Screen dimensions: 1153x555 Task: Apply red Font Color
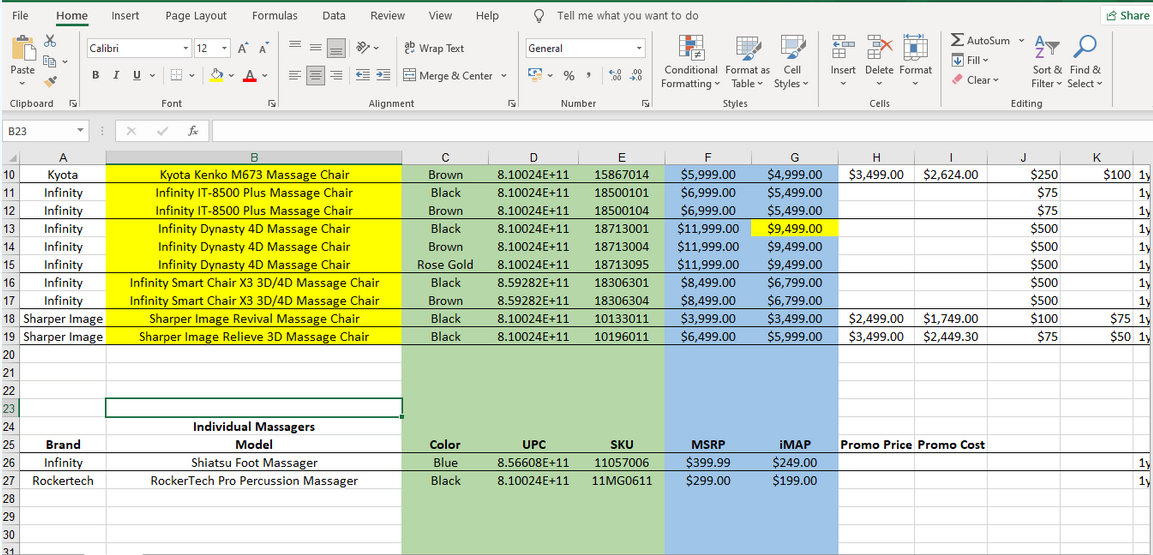(250, 75)
